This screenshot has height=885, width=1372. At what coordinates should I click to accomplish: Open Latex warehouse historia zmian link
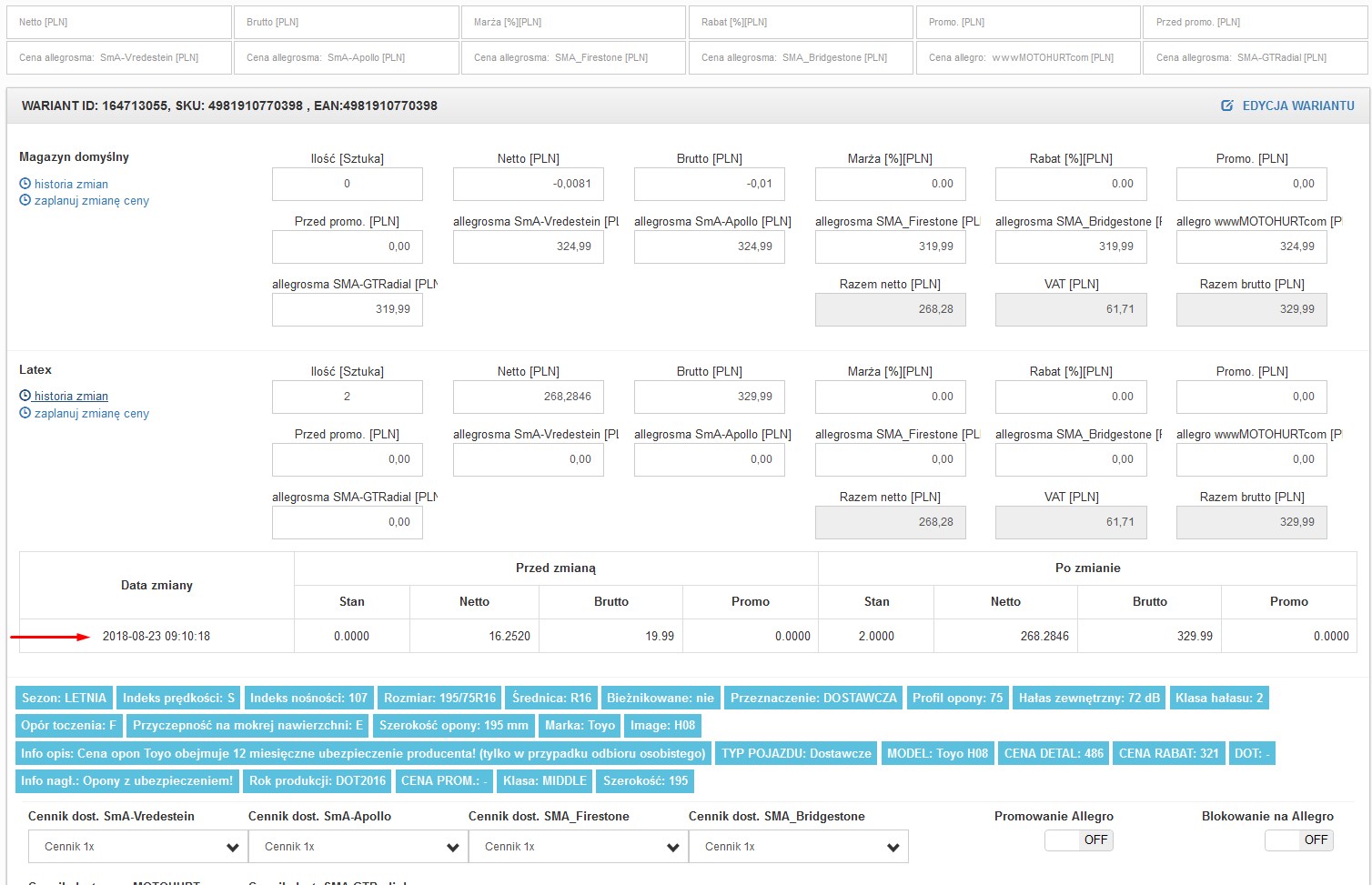click(71, 396)
